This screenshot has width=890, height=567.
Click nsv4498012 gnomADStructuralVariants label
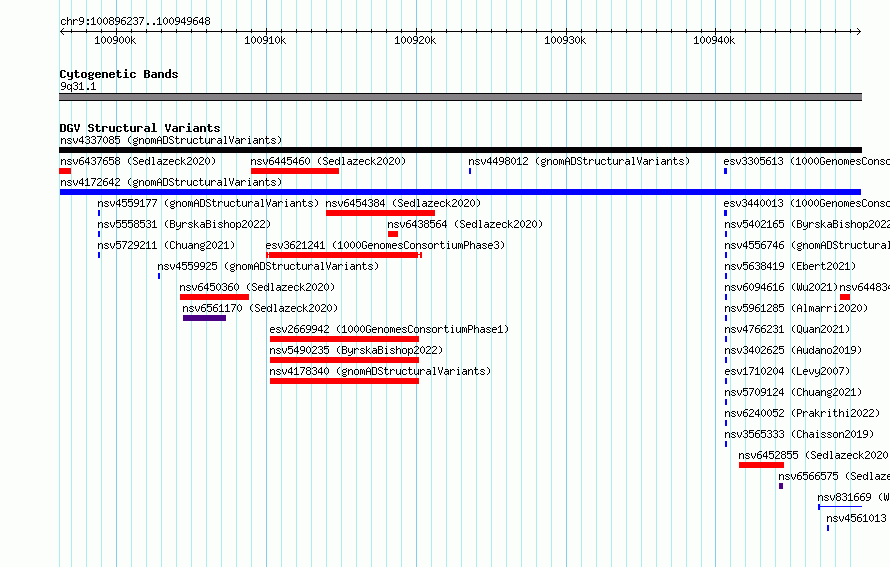tap(579, 161)
